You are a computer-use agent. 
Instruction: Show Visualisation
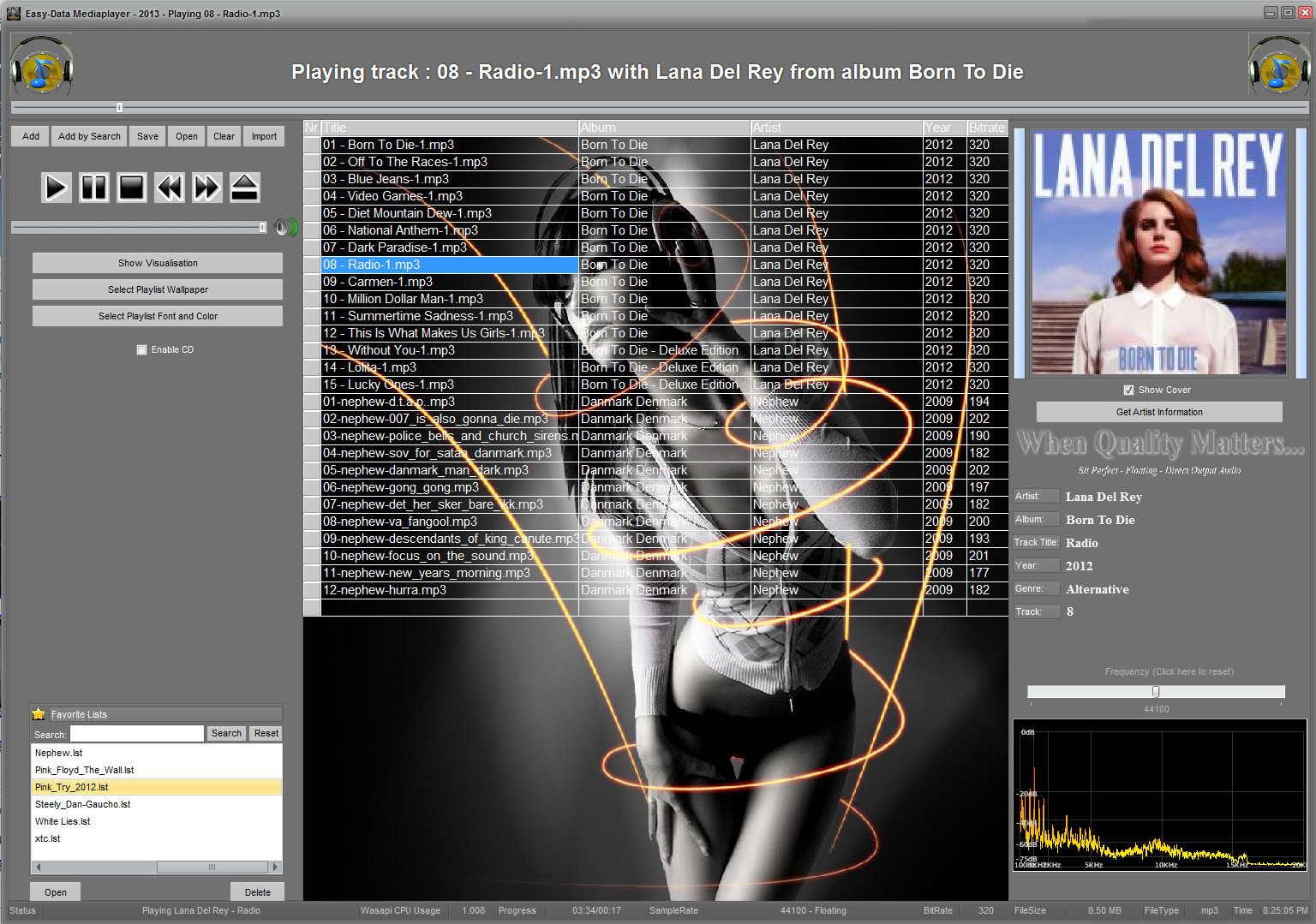(158, 263)
